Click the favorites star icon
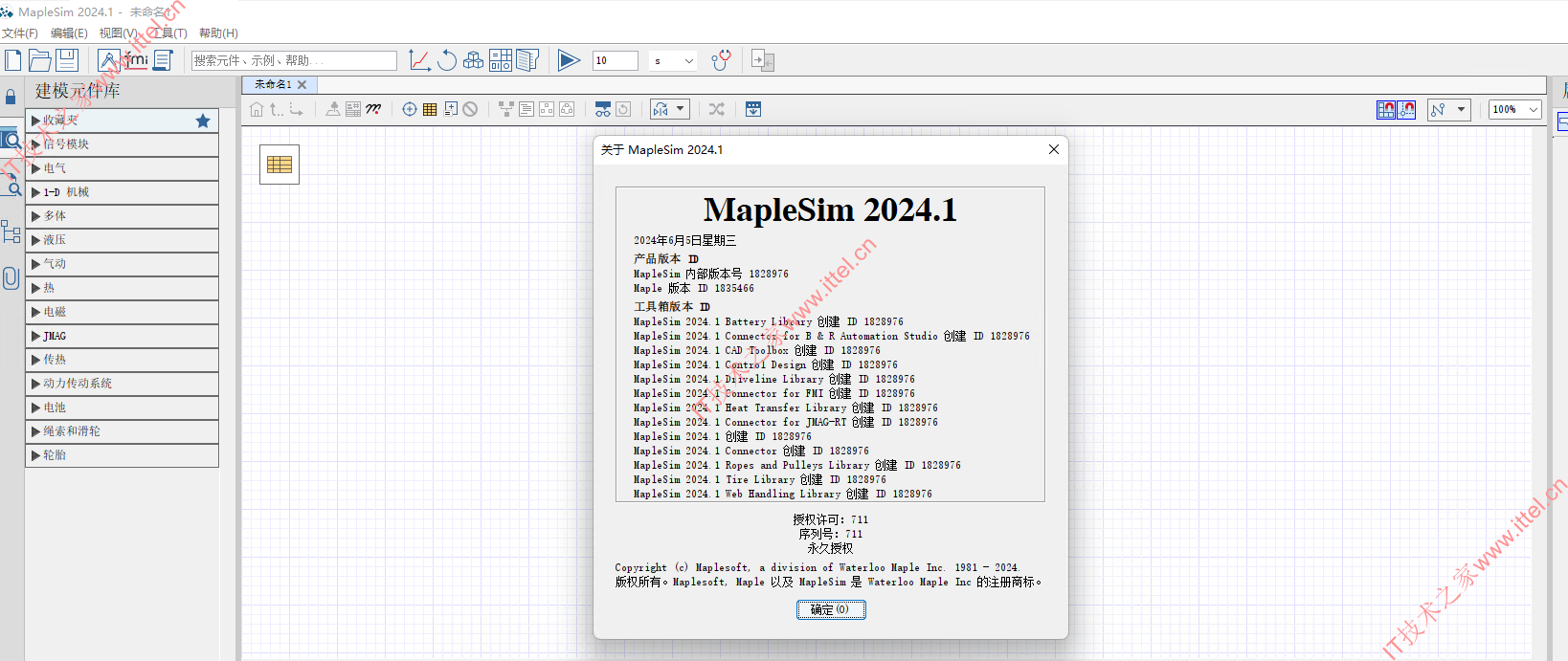The image size is (1568, 661). (x=203, y=121)
